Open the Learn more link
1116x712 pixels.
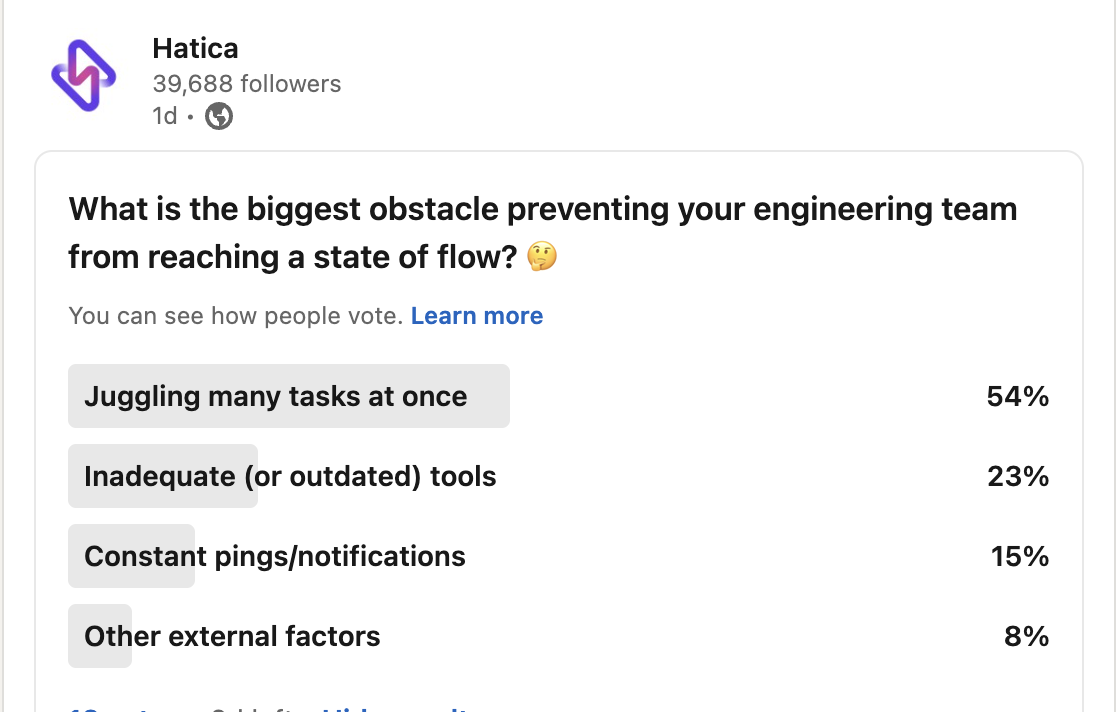point(477,316)
